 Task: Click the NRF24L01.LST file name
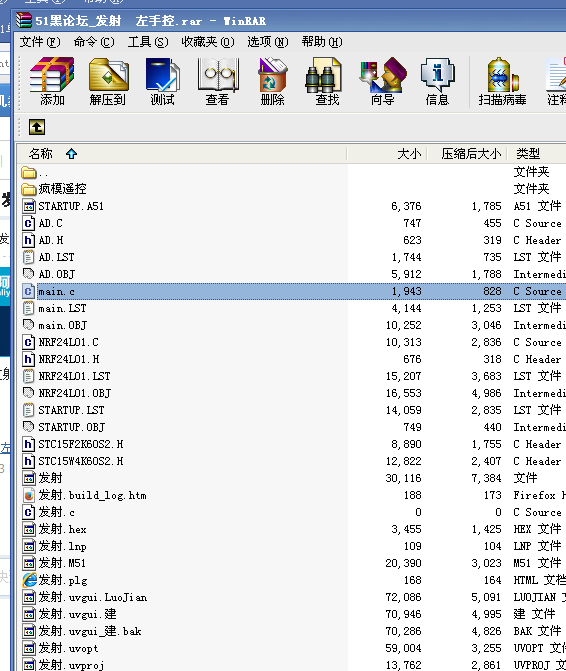click(74, 376)
